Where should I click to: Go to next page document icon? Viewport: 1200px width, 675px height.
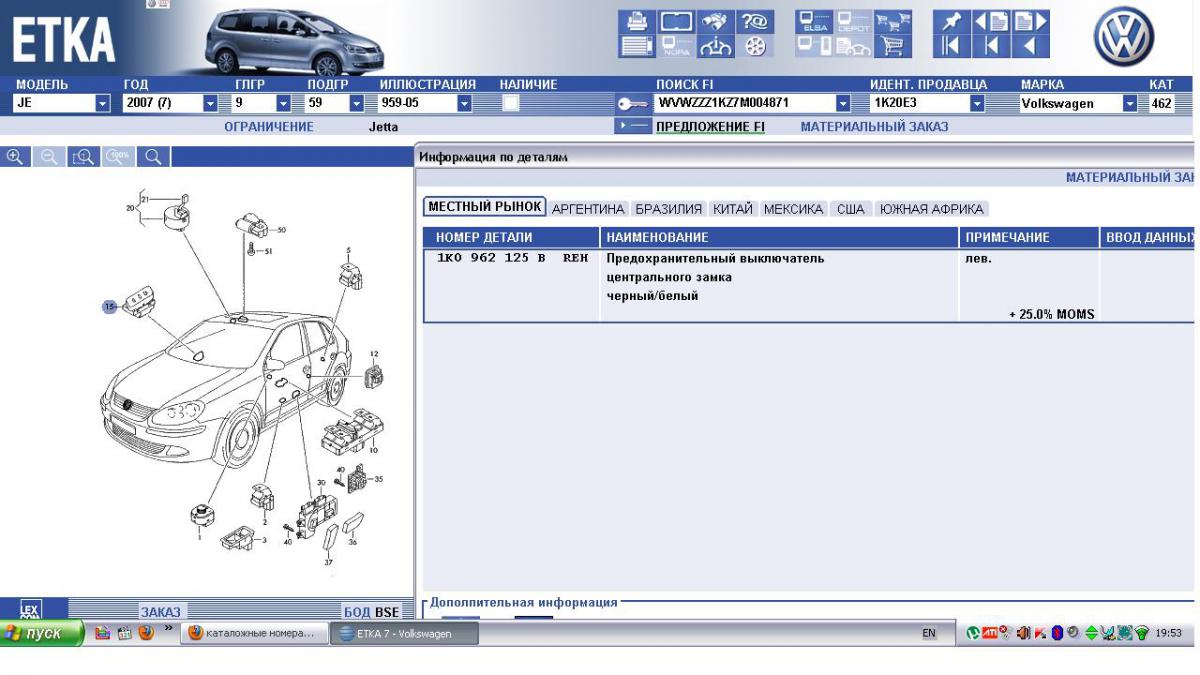(x=1031, y=22)
